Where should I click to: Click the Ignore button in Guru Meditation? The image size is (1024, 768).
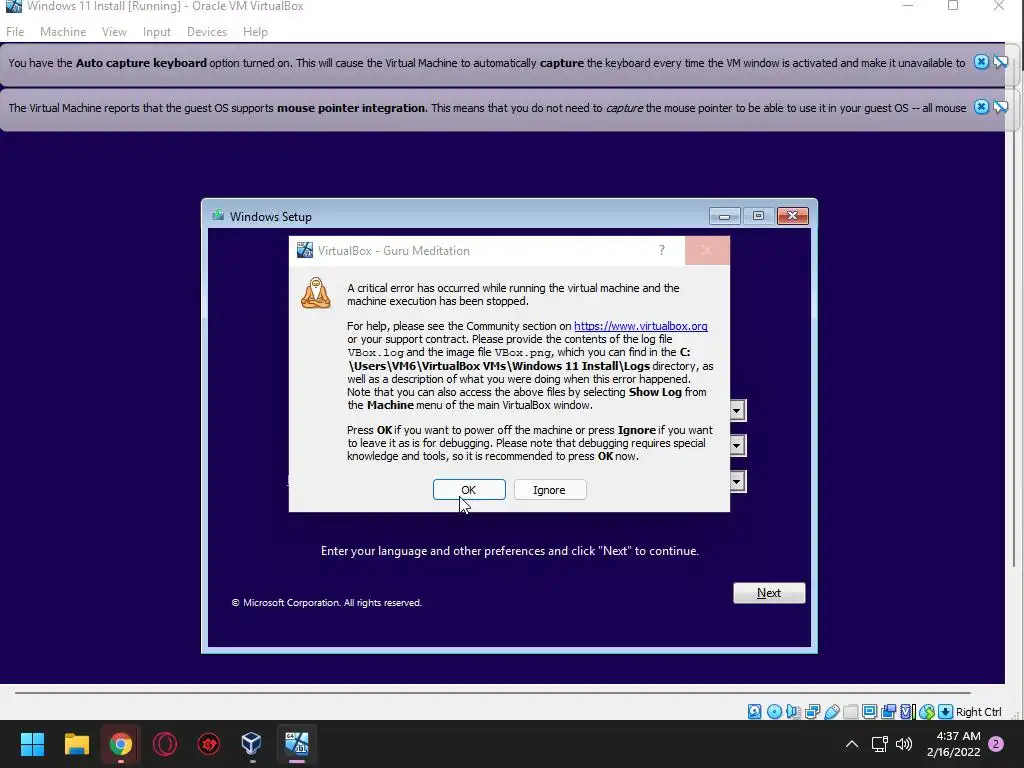tap(550, 490)
